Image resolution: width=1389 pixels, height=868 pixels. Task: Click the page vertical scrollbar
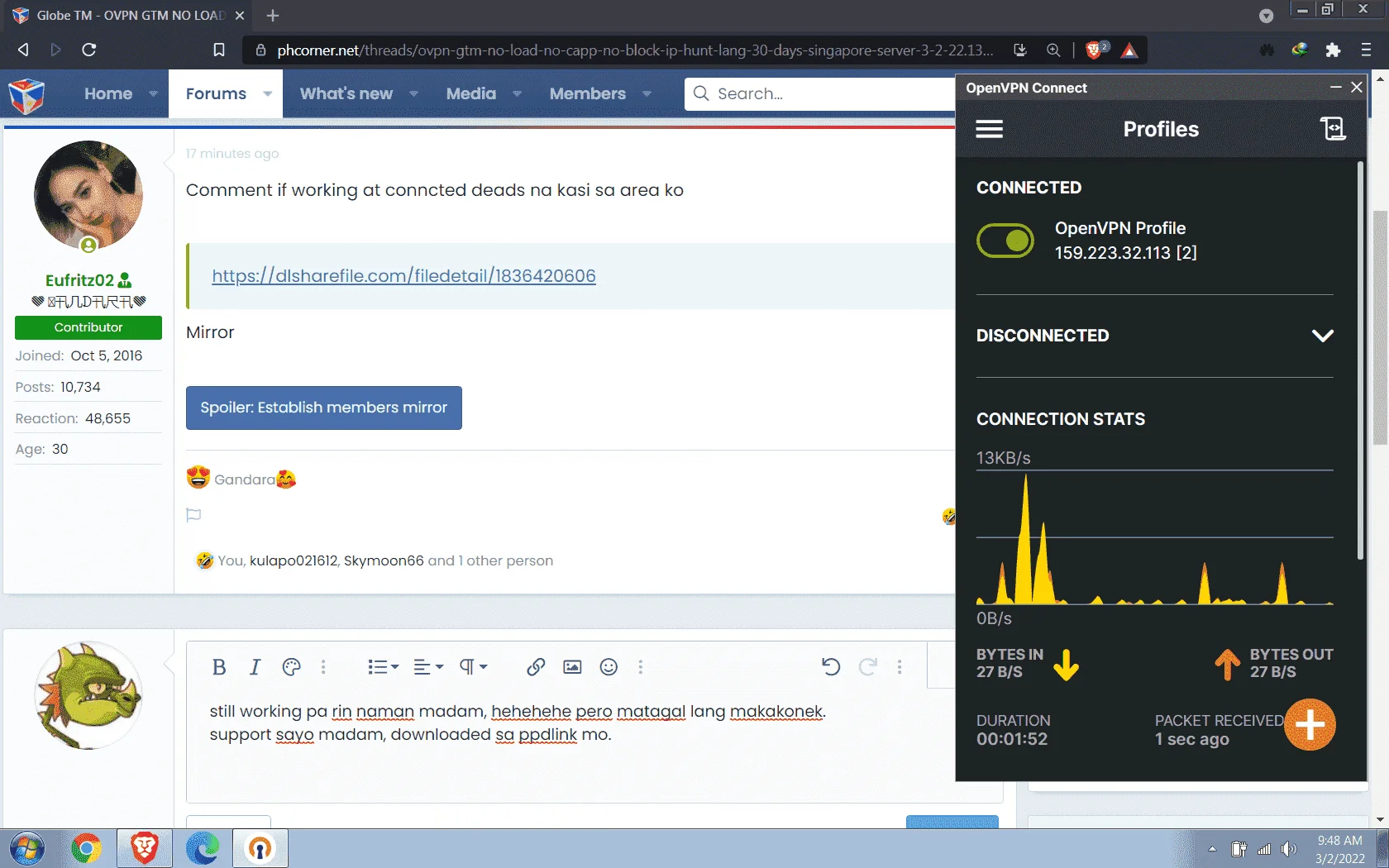[x=1380, y=328]
